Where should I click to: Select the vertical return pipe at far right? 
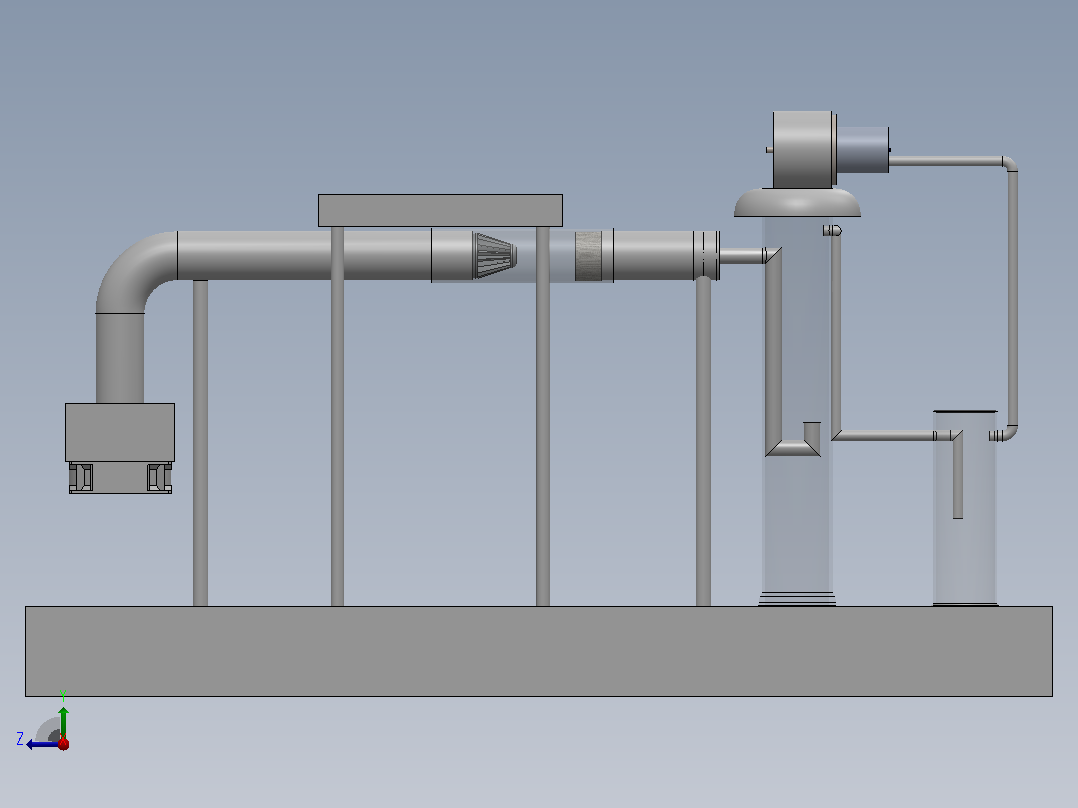coord(1013,296)
